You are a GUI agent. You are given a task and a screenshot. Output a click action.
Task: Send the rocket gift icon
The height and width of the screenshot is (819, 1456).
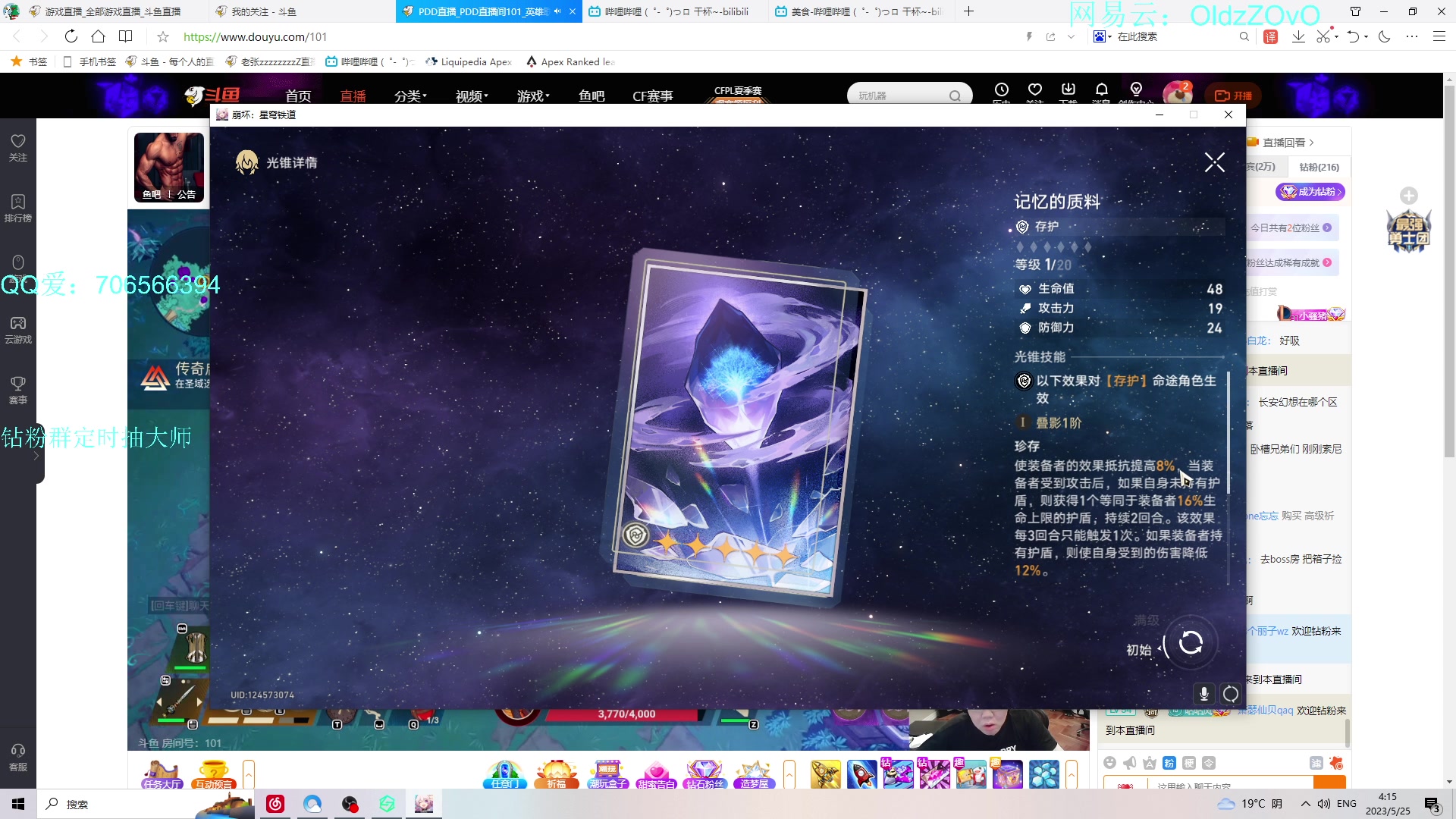point(862,774)
